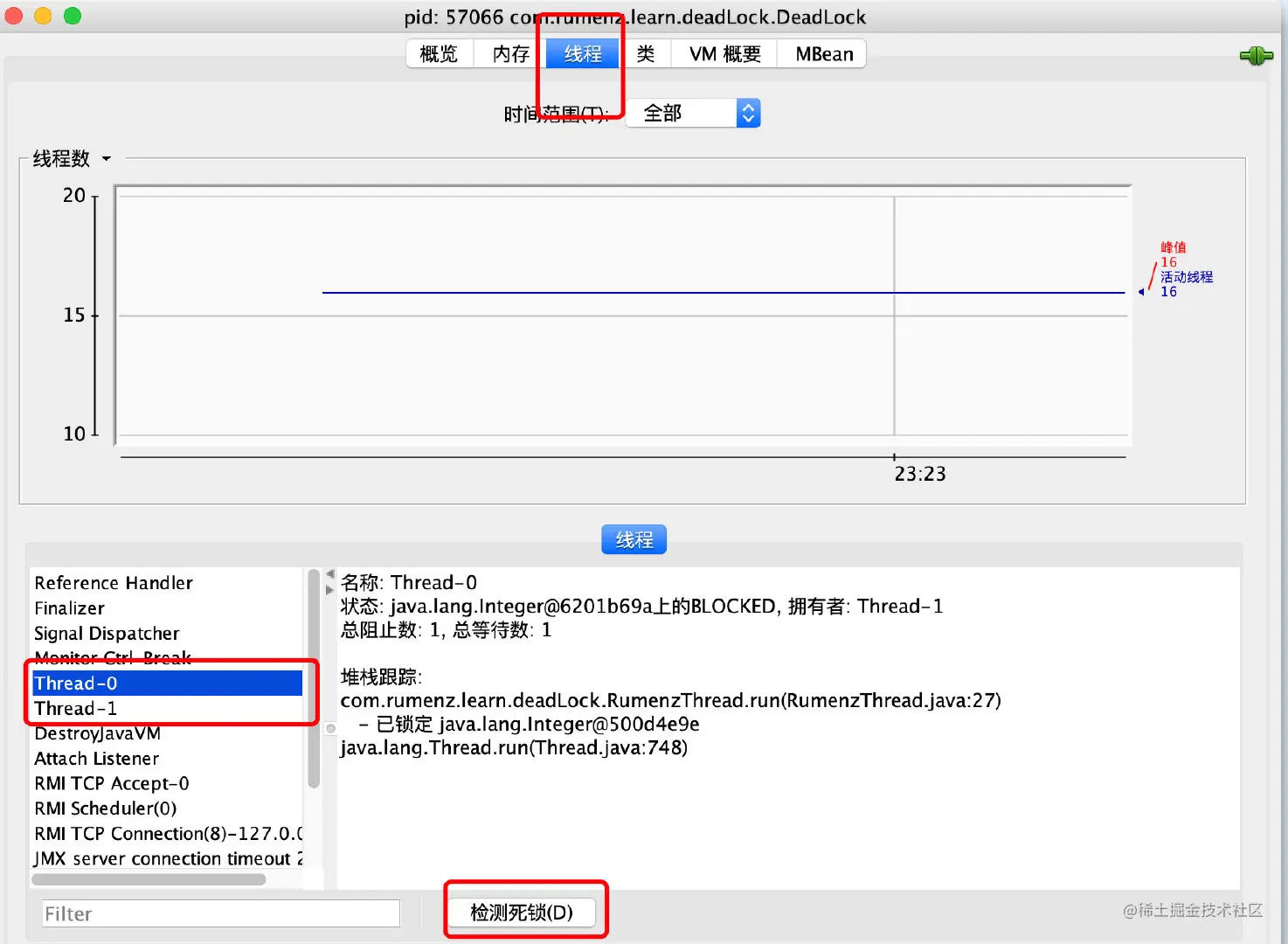Select Thread-0 in the thread list
1288x944 pixels.
(168, 684)
